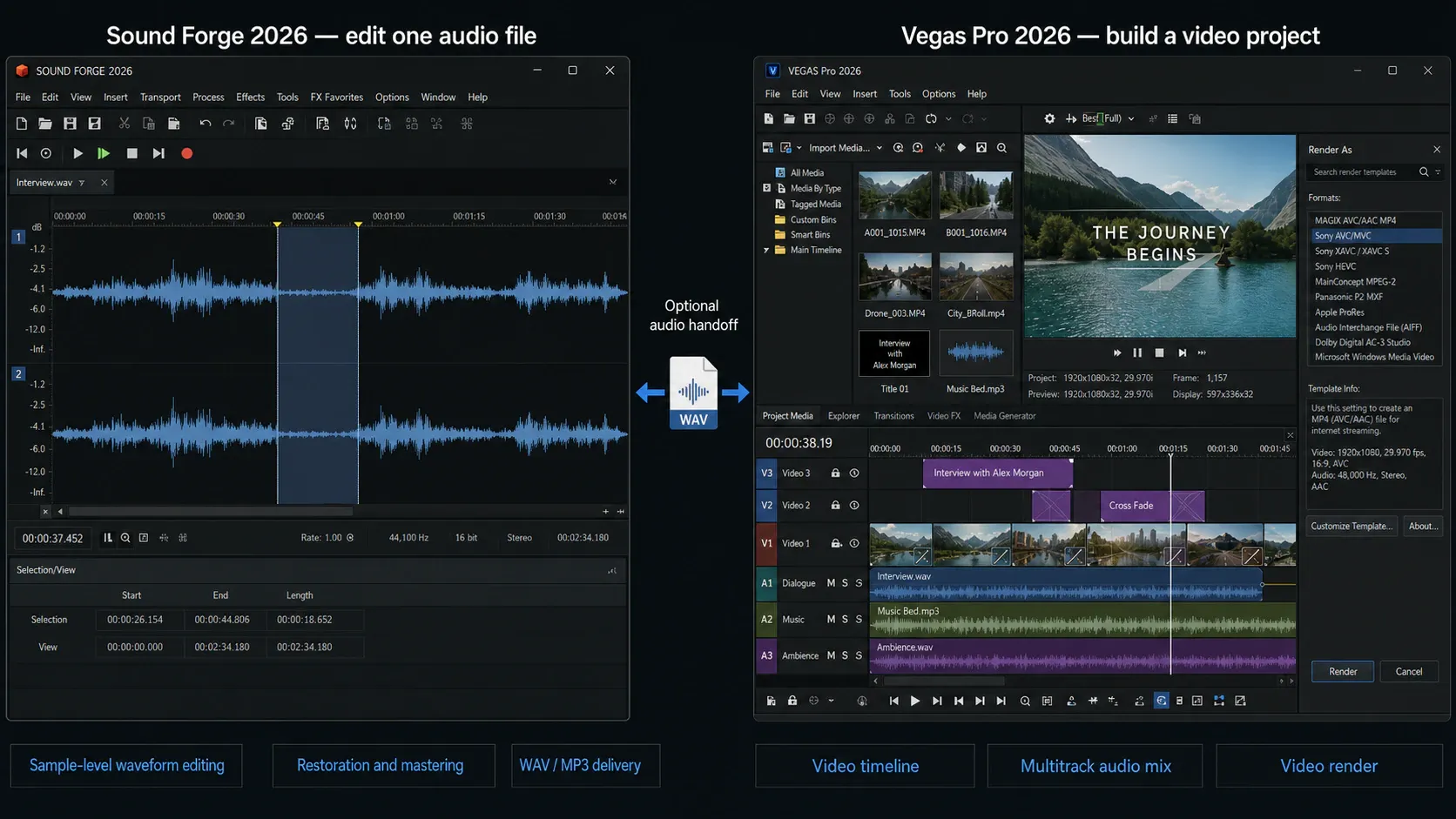Viewport: 1456px width, 819px height.
Task: Mute the Dialogue track A1
Action: click(x=831, y=583)
